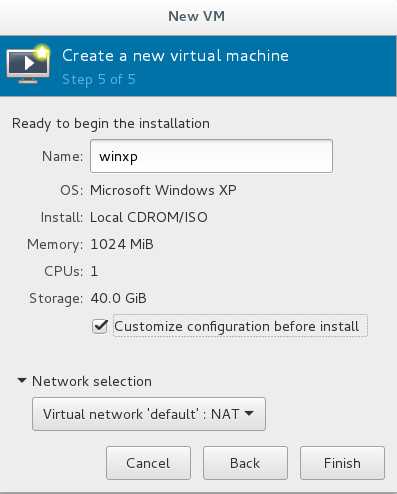
Task: Click the Network selection label text
Action: pos(92,381)
